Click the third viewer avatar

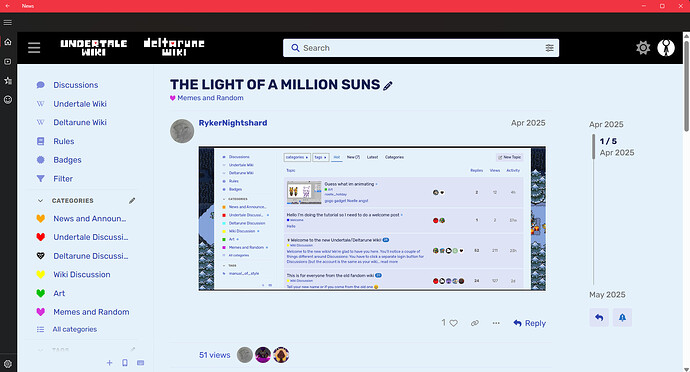coord(281,355)
